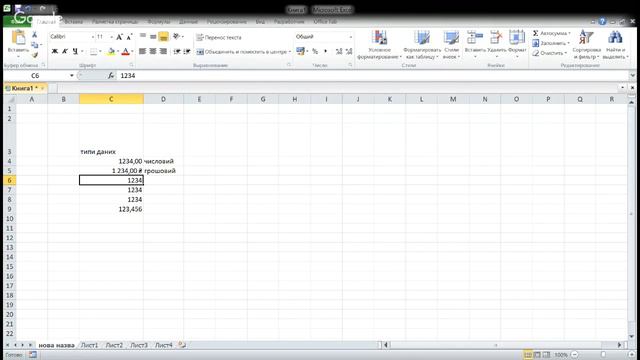
Task: Apply yellow fill color swatch button
Action: point(111,51)
